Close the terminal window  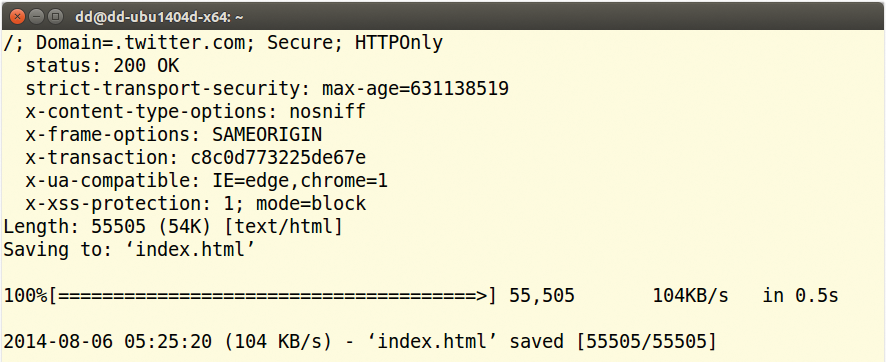(18, 17)
